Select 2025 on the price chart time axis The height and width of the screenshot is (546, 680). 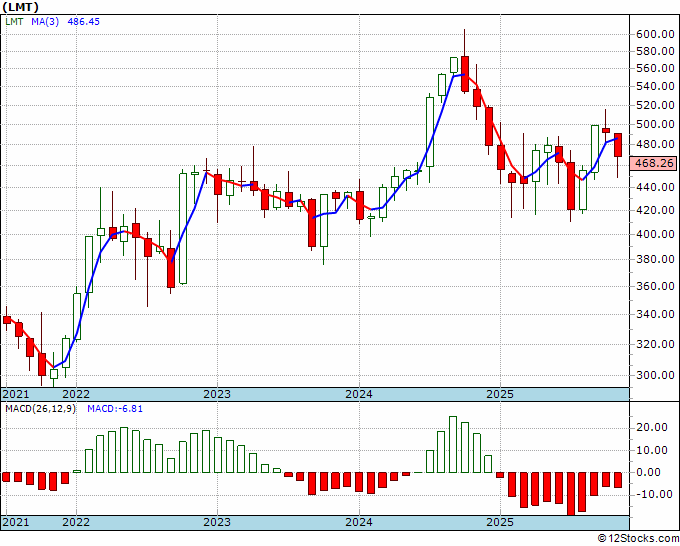pyautogui.click(x=500, y=394)
